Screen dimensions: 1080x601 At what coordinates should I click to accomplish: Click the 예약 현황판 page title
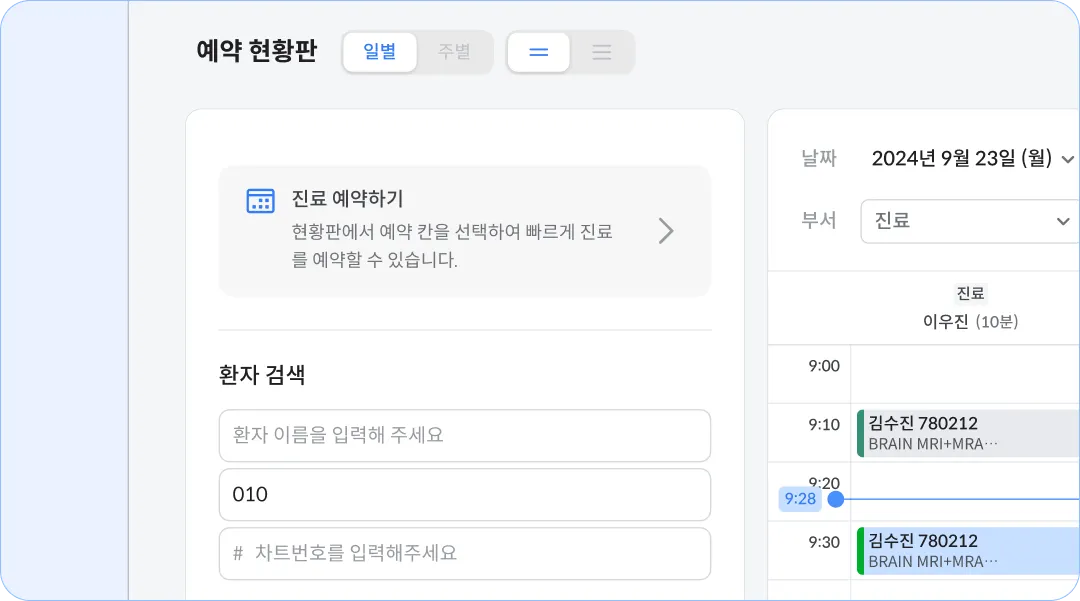point(256,52)
